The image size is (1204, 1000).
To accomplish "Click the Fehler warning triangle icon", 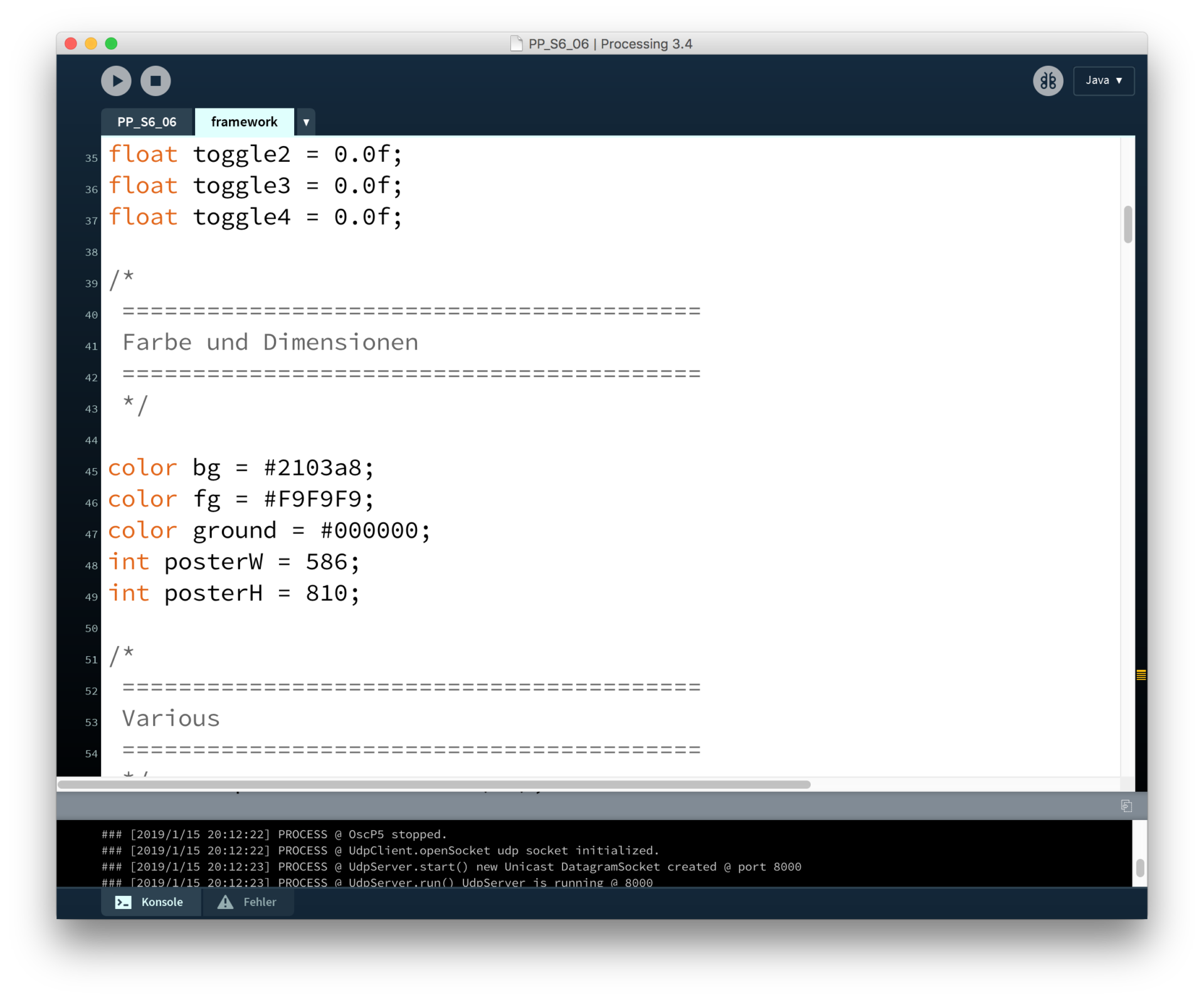I will (x=225, y=902).
